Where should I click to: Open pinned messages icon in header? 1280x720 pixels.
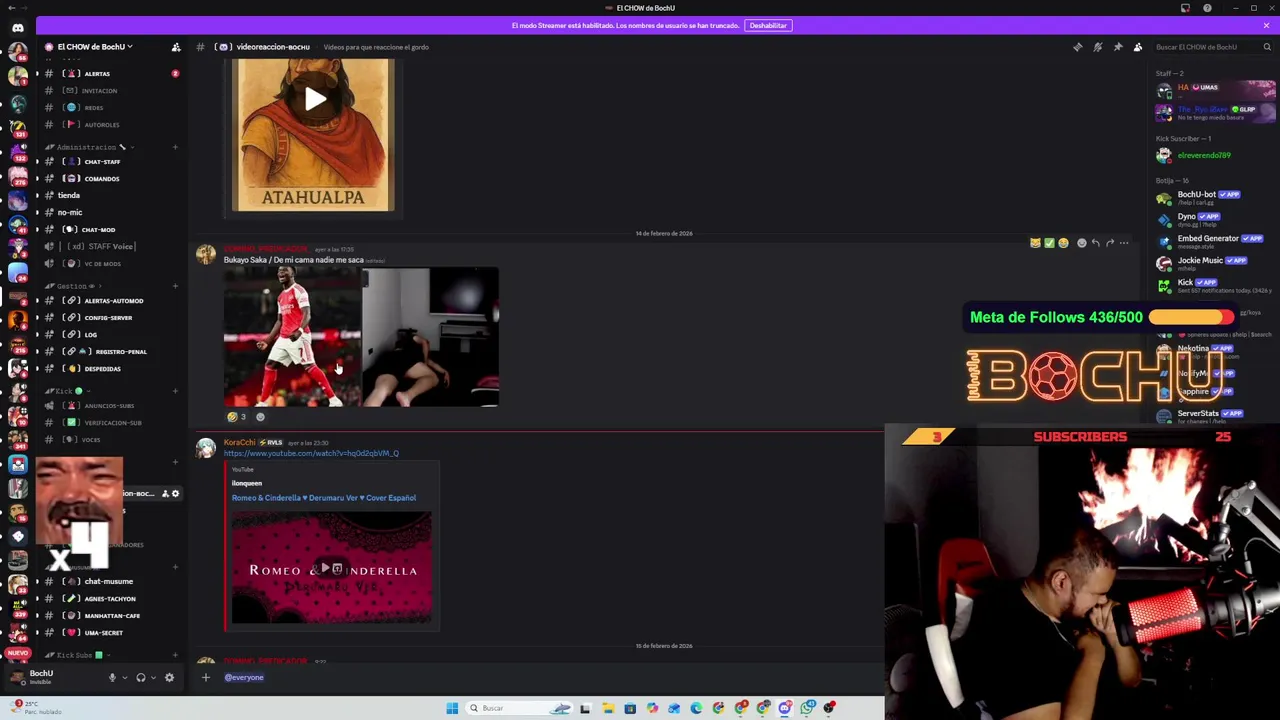click(1117, 47)
